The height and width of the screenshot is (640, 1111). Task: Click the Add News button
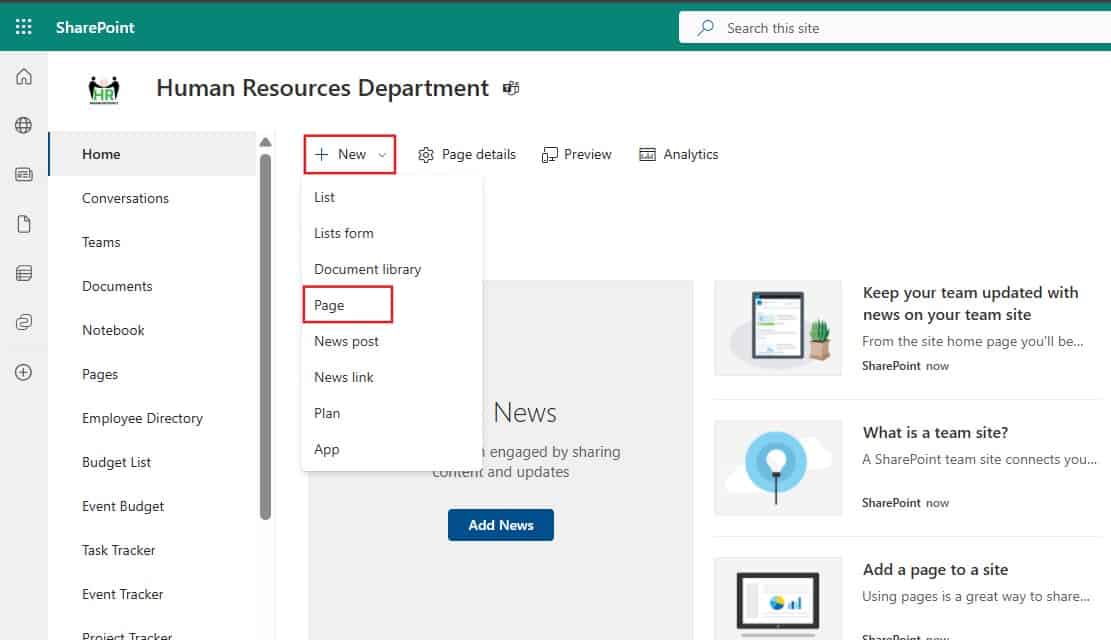[x=501, y=525]
